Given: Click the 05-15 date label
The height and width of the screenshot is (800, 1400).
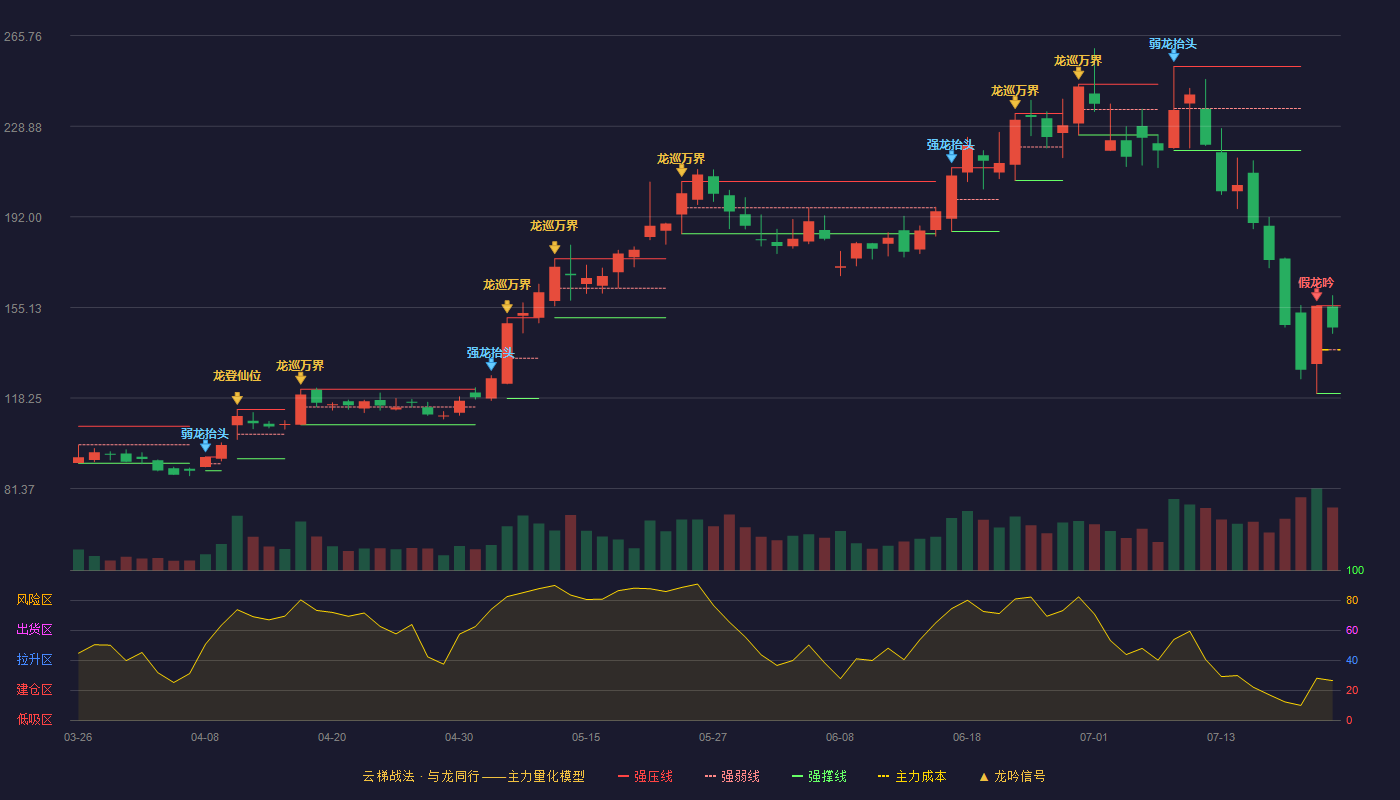Looking at the screenshot, I should click(x=586, y=737).
